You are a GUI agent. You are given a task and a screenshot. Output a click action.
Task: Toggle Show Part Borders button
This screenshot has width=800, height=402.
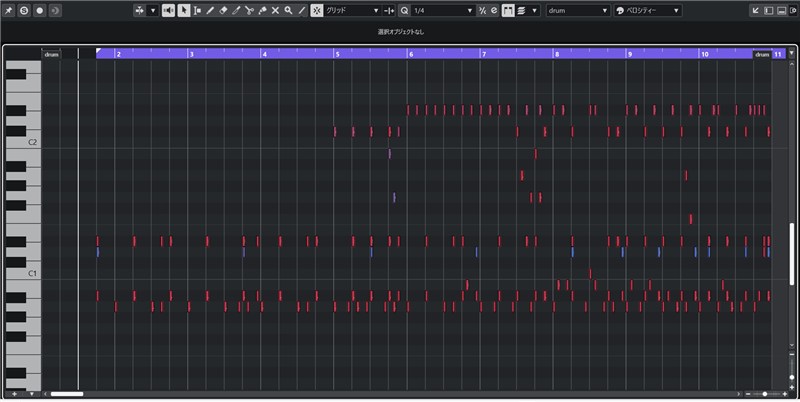pos(508,10)
